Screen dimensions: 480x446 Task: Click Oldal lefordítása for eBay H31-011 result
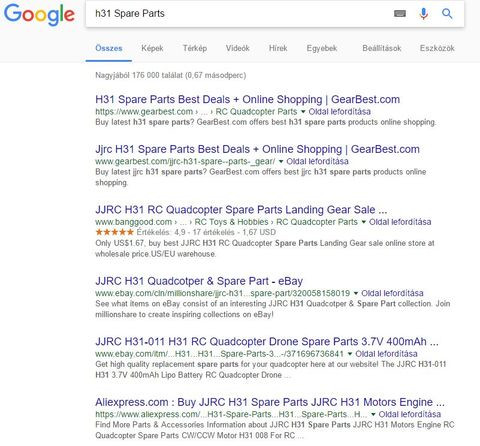pos(386,354)
